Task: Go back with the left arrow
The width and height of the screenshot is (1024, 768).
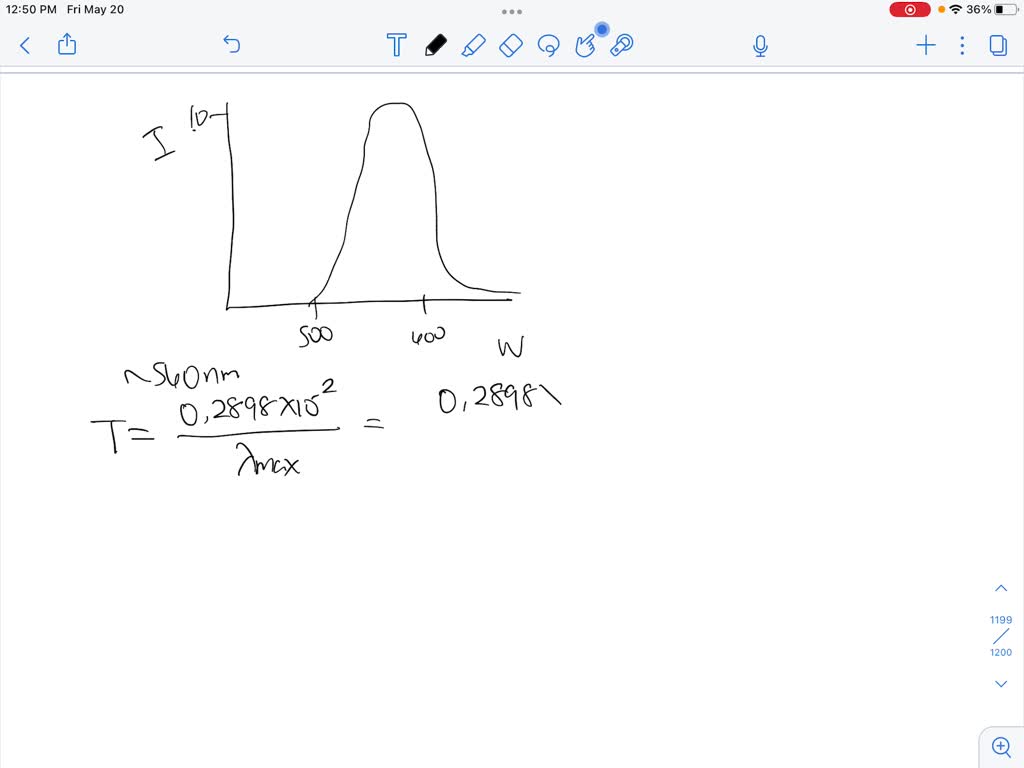Action: [24, 45]
